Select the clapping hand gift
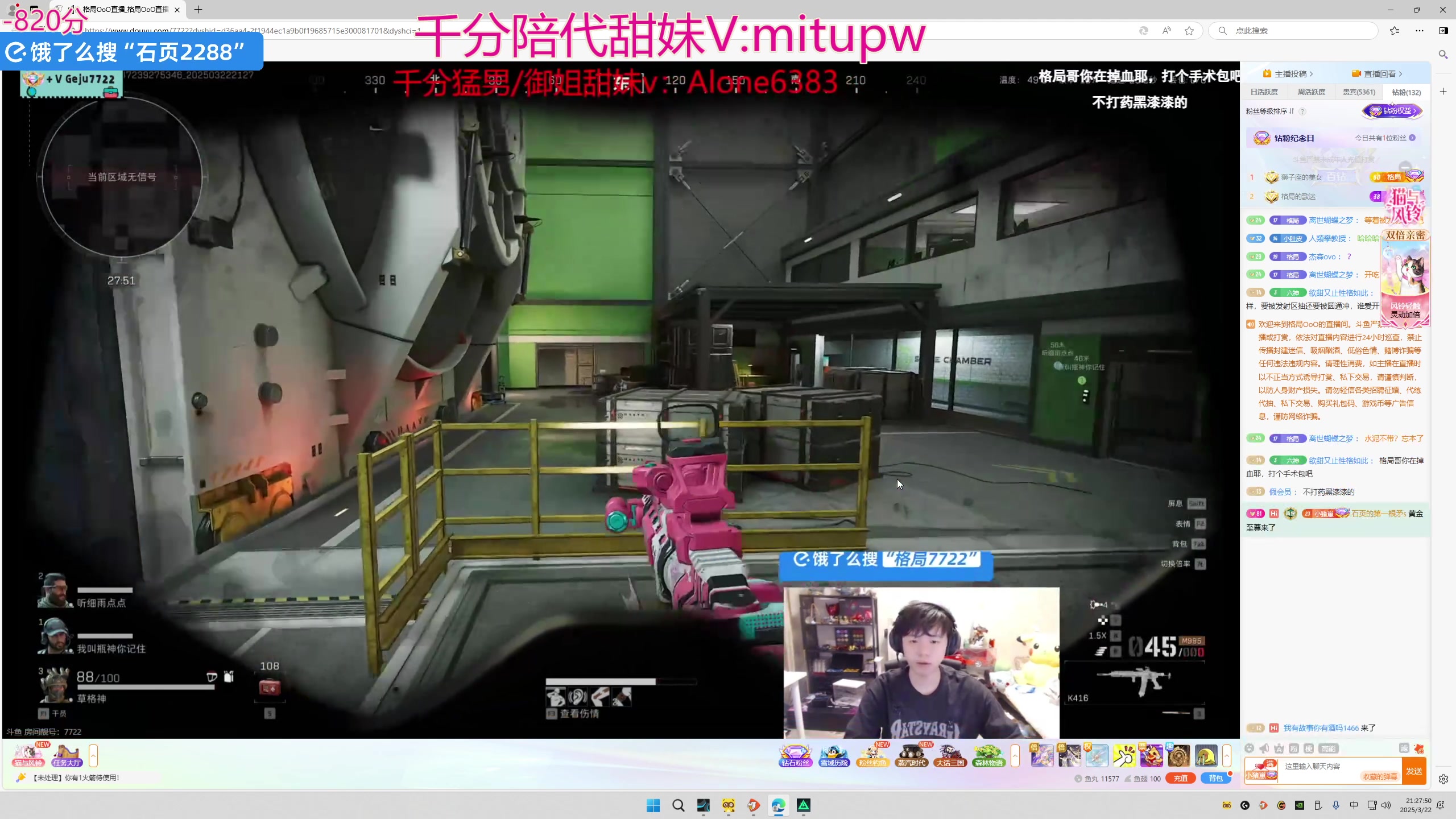Viewport: 1456px width, 819px height. coord(1124,756)
